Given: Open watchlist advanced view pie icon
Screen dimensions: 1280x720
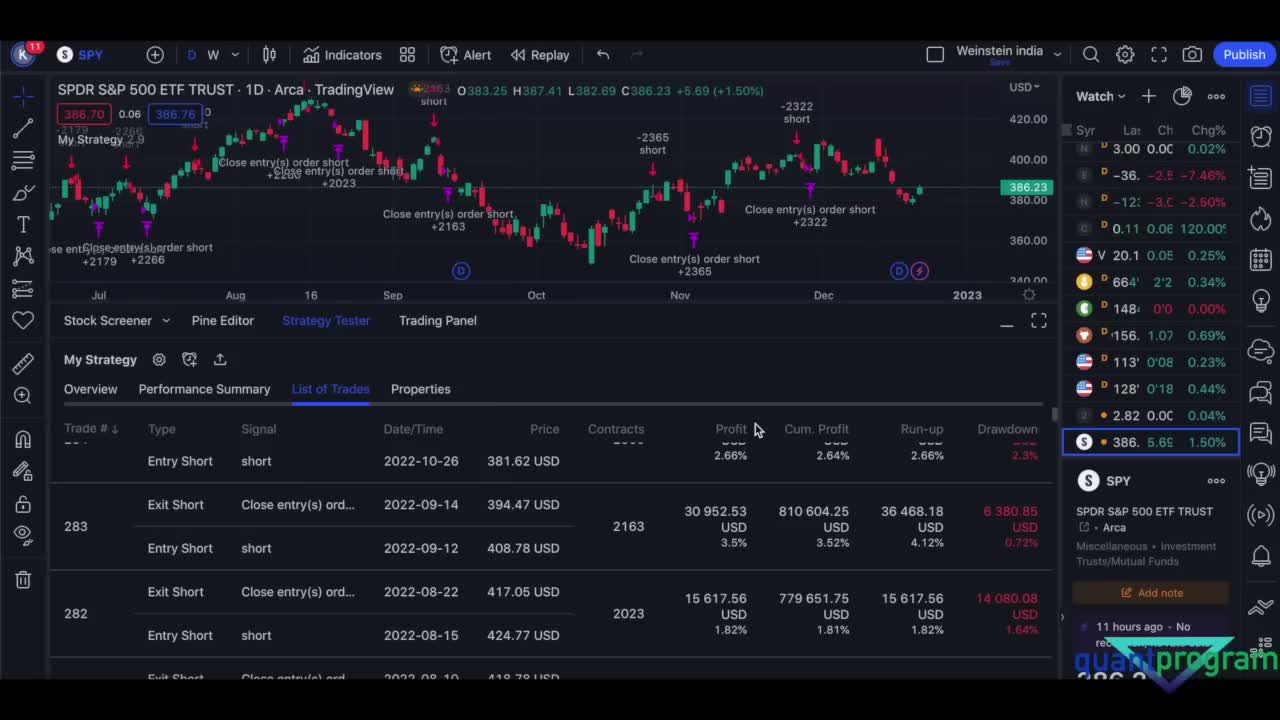Looking at the screenshot, I should pos(1182,96).
